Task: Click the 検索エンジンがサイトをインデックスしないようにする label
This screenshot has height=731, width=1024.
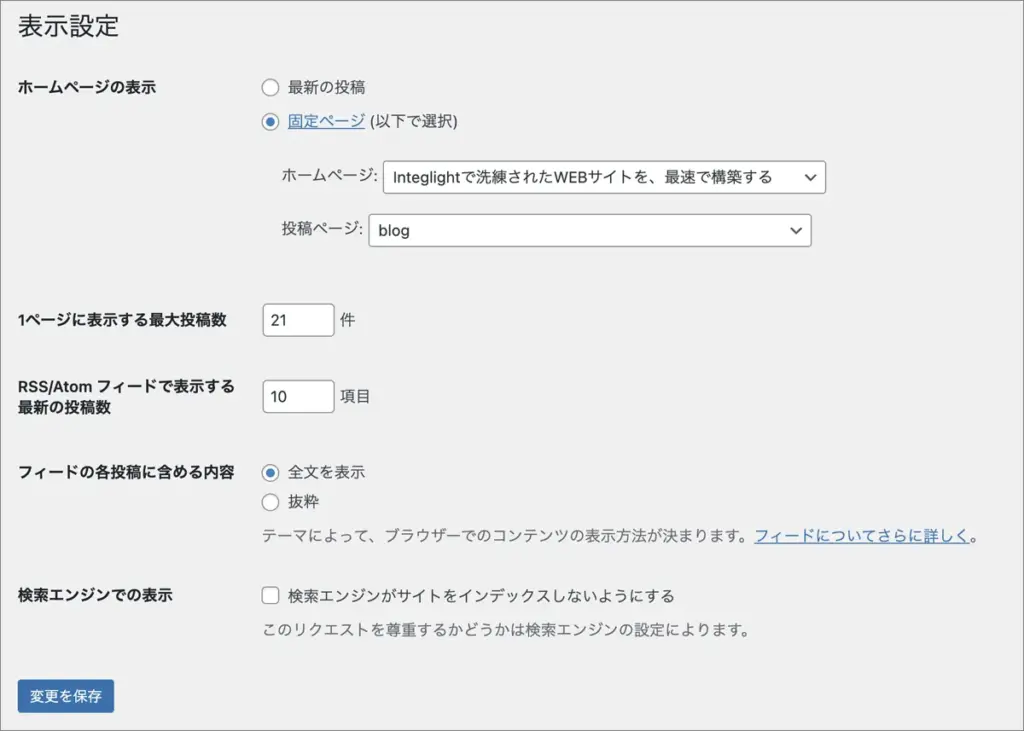Action: pyautogui.click(x=481, y=596)
